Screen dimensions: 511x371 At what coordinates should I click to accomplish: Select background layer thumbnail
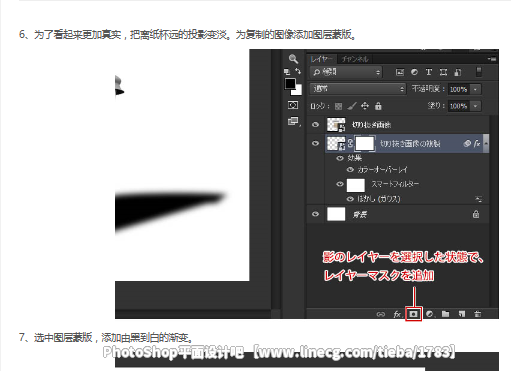[336, 214]
